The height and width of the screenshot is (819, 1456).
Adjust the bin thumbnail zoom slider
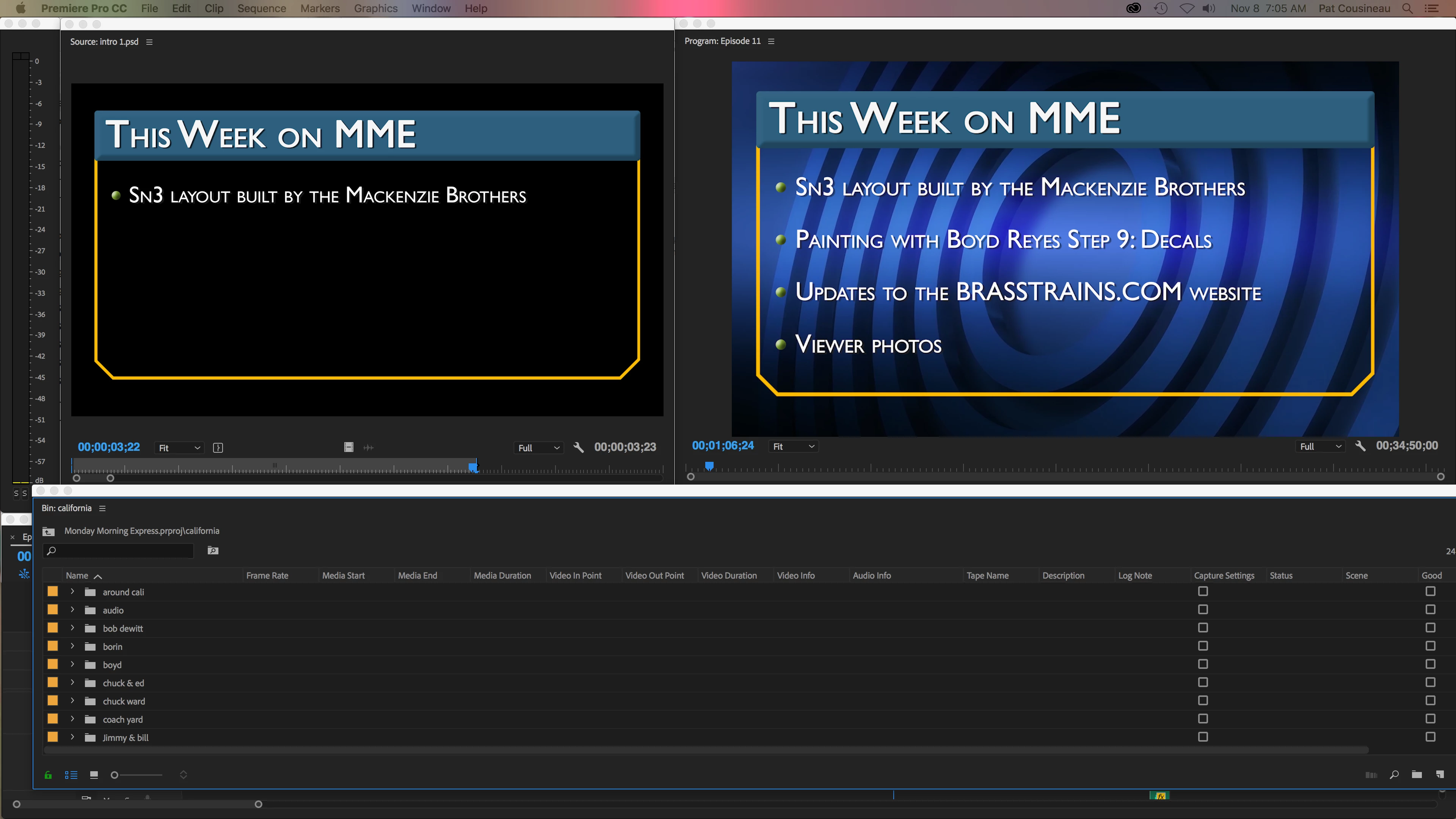click(x=115, y=775)
